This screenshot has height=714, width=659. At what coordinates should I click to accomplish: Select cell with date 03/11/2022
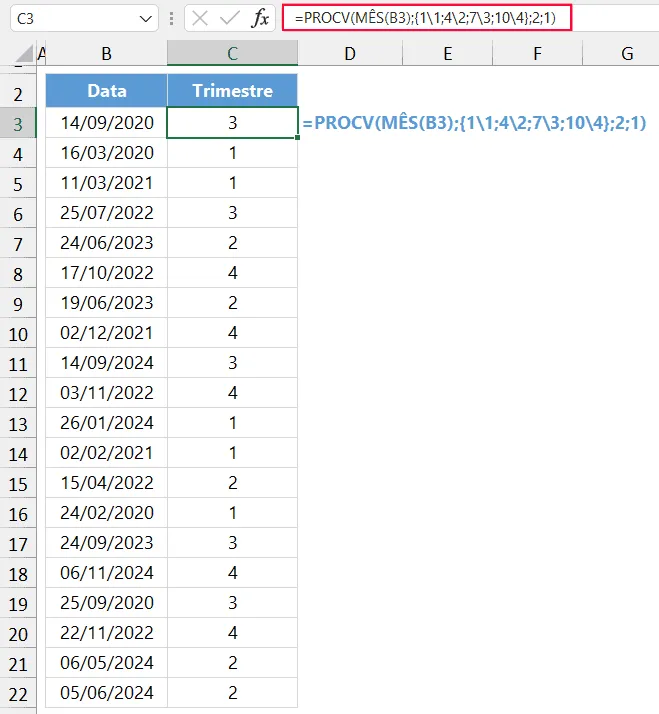107,393
